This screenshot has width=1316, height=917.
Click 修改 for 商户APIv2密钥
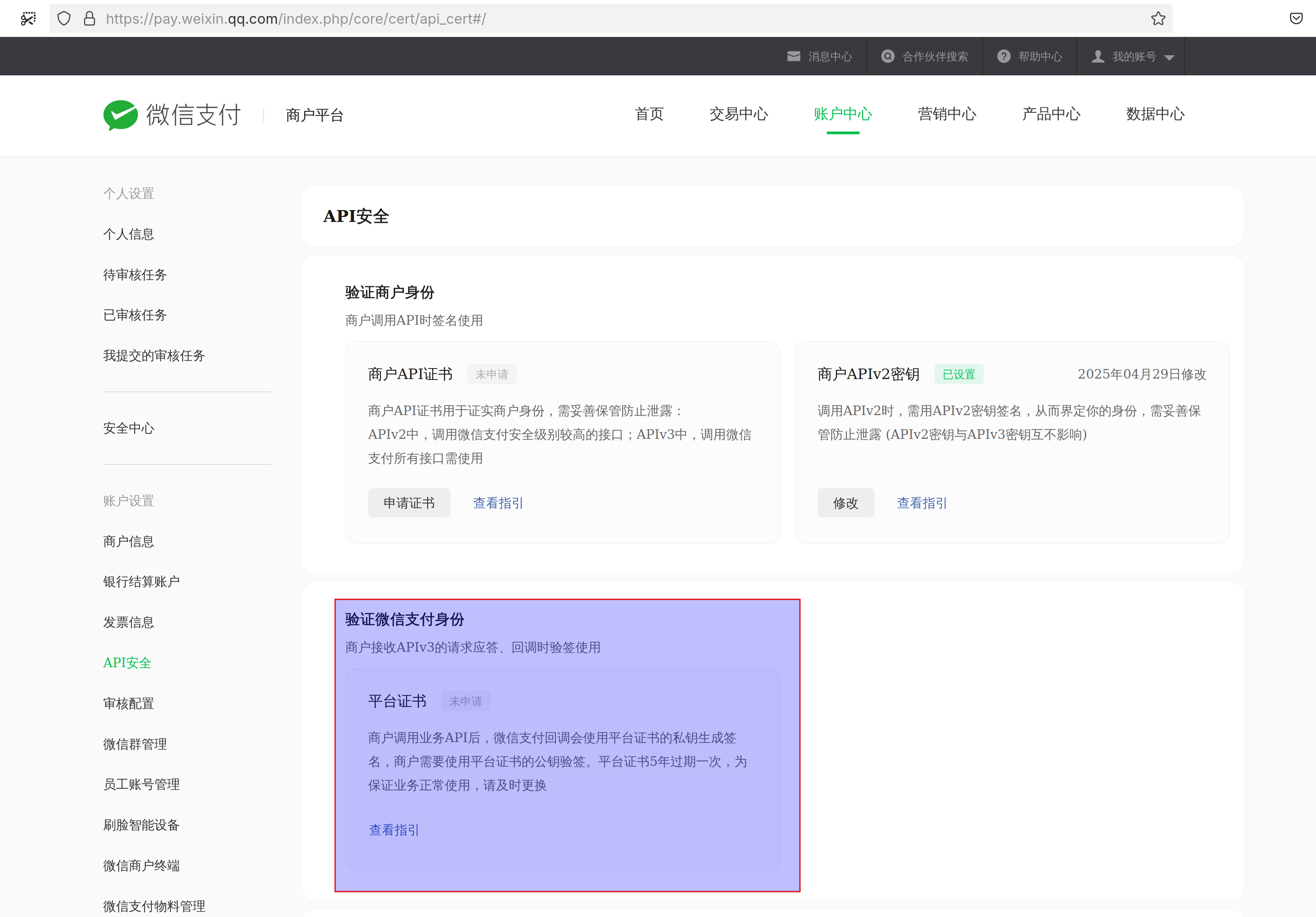(846, 503)
